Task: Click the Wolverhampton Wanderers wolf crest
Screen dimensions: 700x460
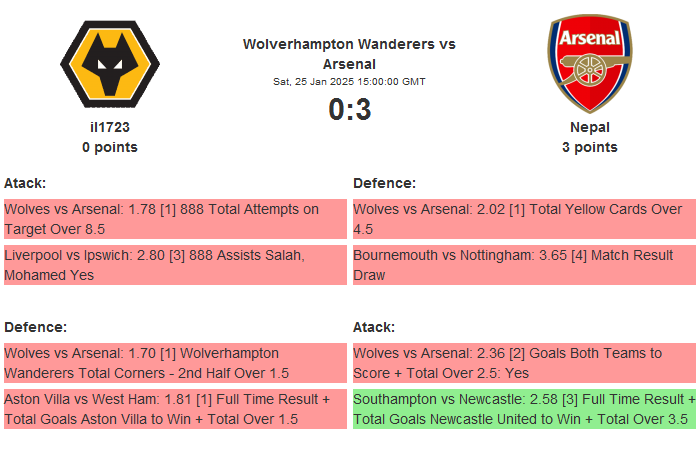Action: pyautogui.click(x=110, y=64)
